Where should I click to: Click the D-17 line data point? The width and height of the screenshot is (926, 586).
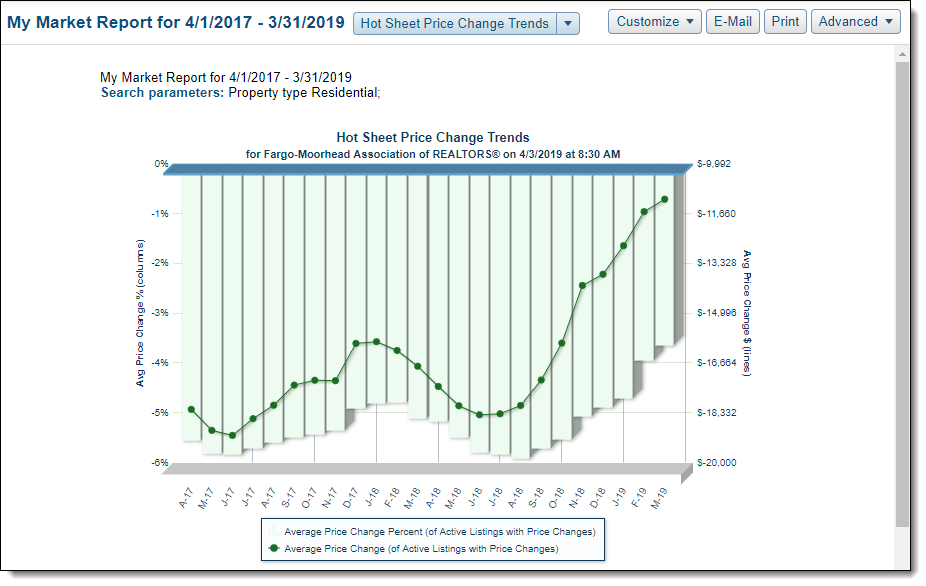356,343
